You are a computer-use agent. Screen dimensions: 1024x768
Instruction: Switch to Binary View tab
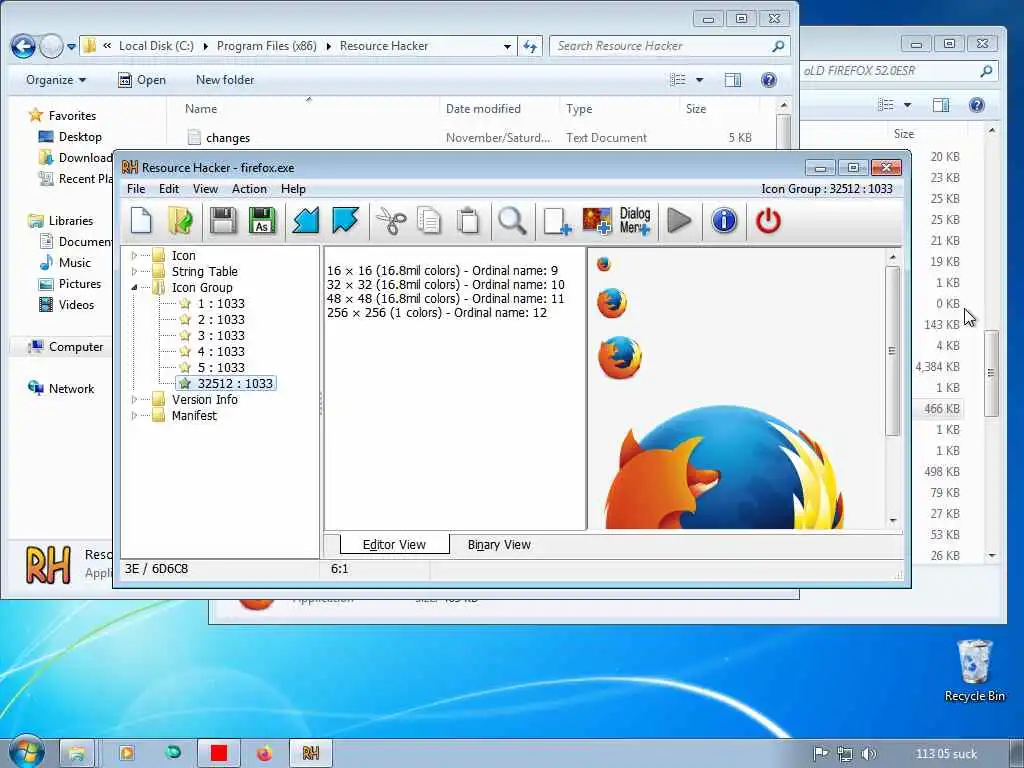coord(499,544)
